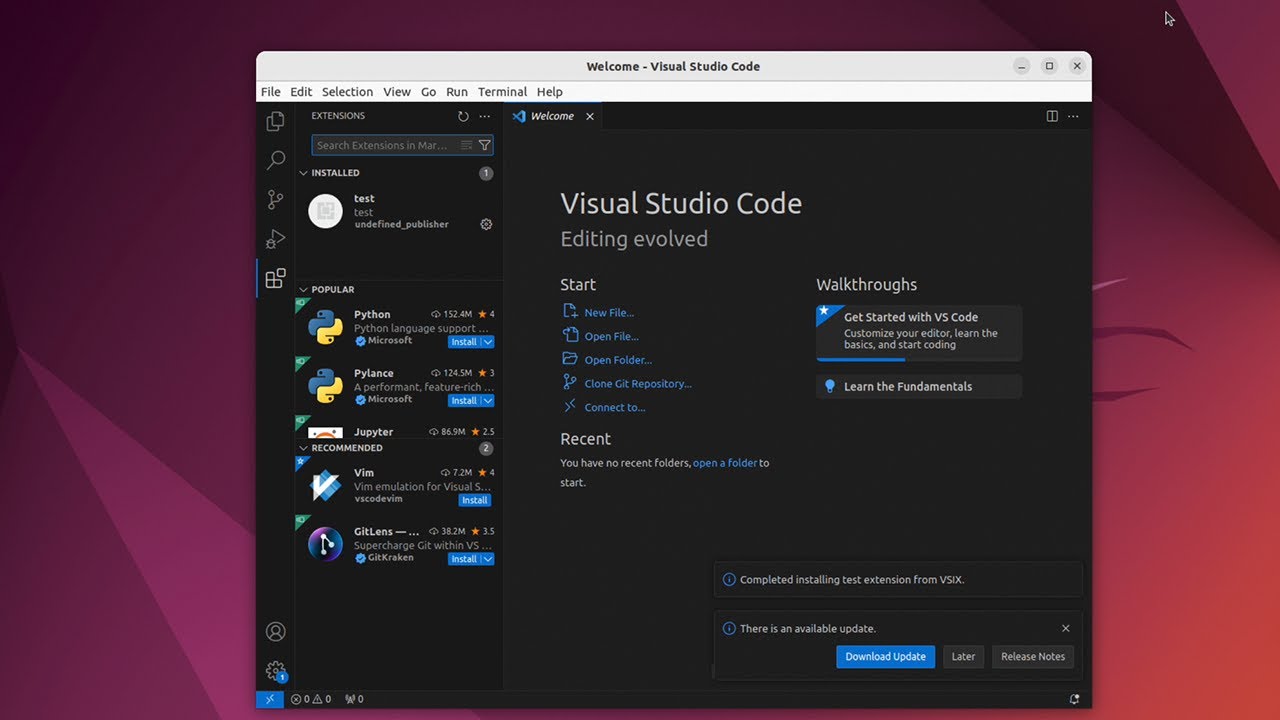Split the editor to the right
This screenshot has width=1280, height=720.
click(x=1052, y=116)
